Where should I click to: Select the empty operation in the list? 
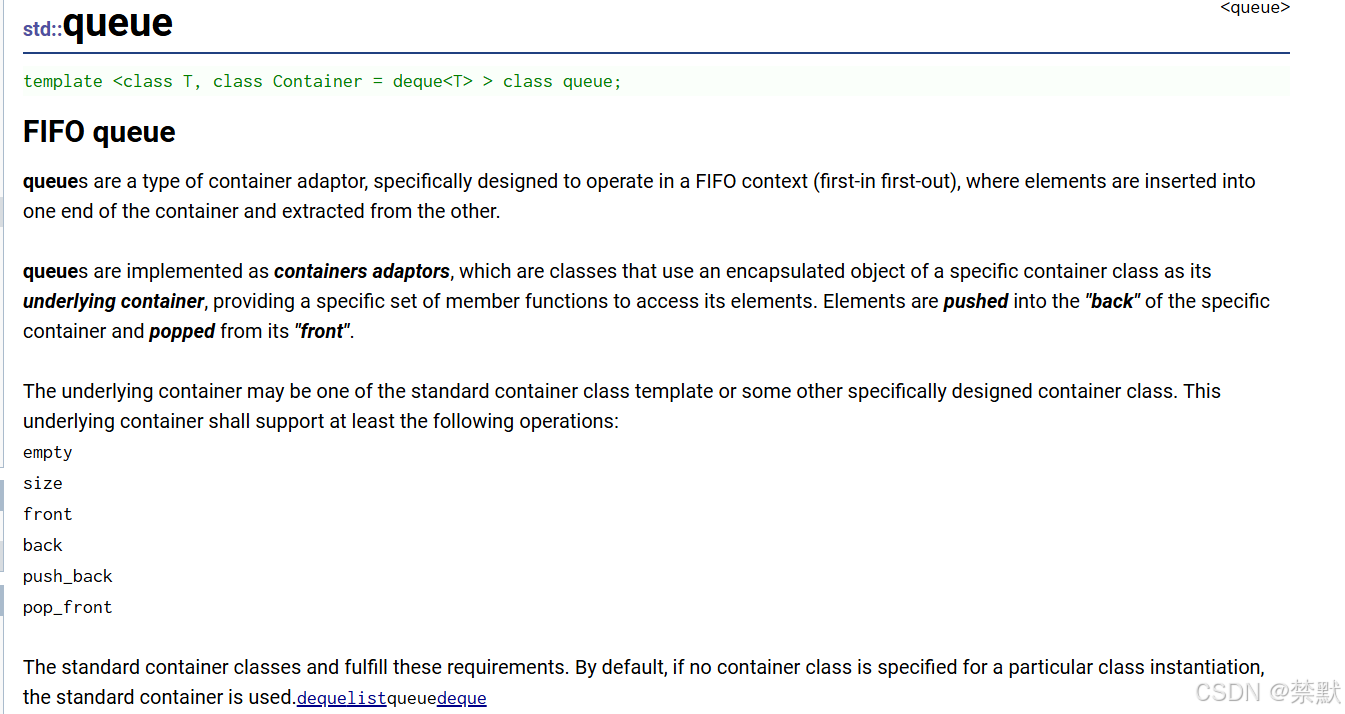pos(48,452)
